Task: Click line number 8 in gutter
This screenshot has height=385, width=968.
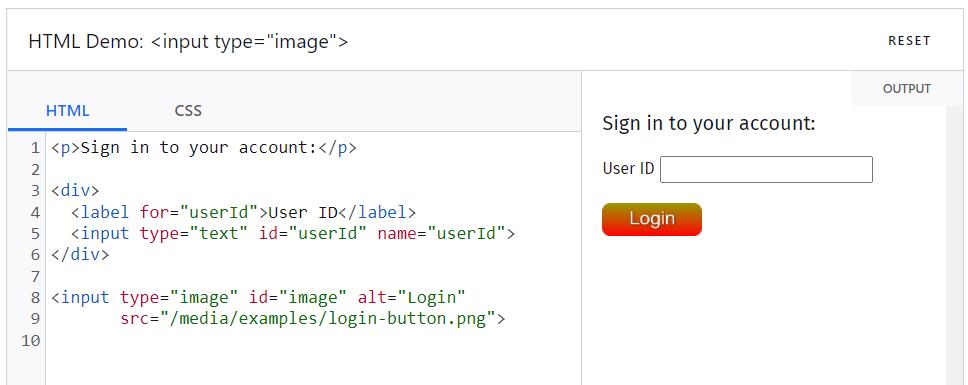Action: [x=35, y=297]
